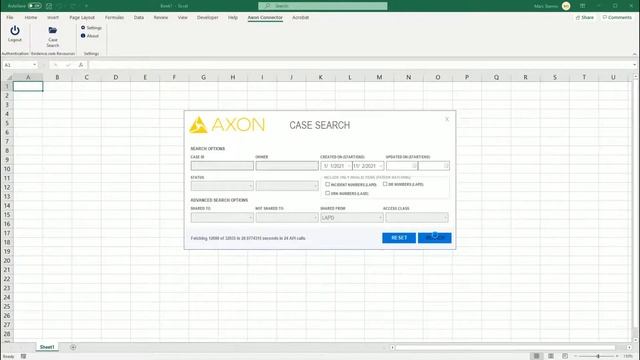Open Axon Connector Settings in the ribbon
The width and height of the screenshot is (640, 360).
(x=91, y=28)
